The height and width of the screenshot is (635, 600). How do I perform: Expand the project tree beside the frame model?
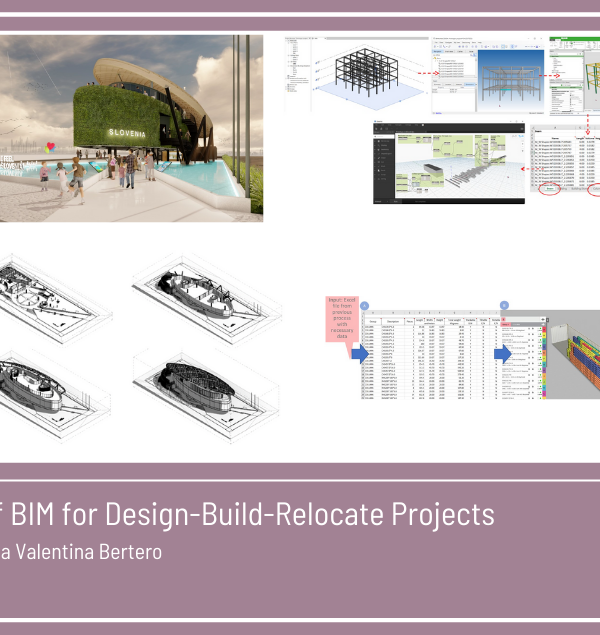point(298,70)
